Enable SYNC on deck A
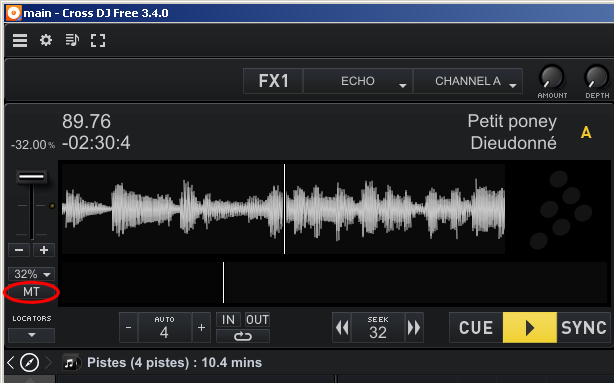The image size is (614, 383). pos(583,327)
